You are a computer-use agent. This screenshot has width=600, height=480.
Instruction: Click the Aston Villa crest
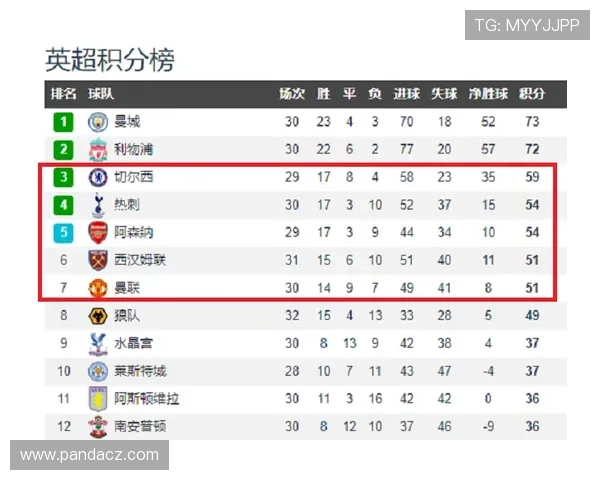(x=98, y=398)
